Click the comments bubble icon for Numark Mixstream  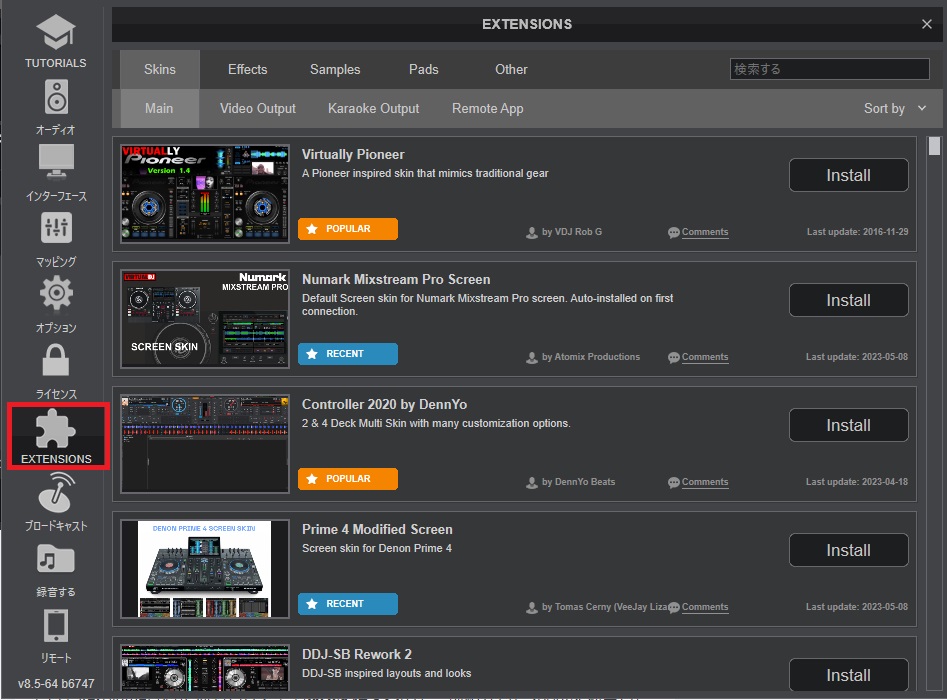[674, 358]
